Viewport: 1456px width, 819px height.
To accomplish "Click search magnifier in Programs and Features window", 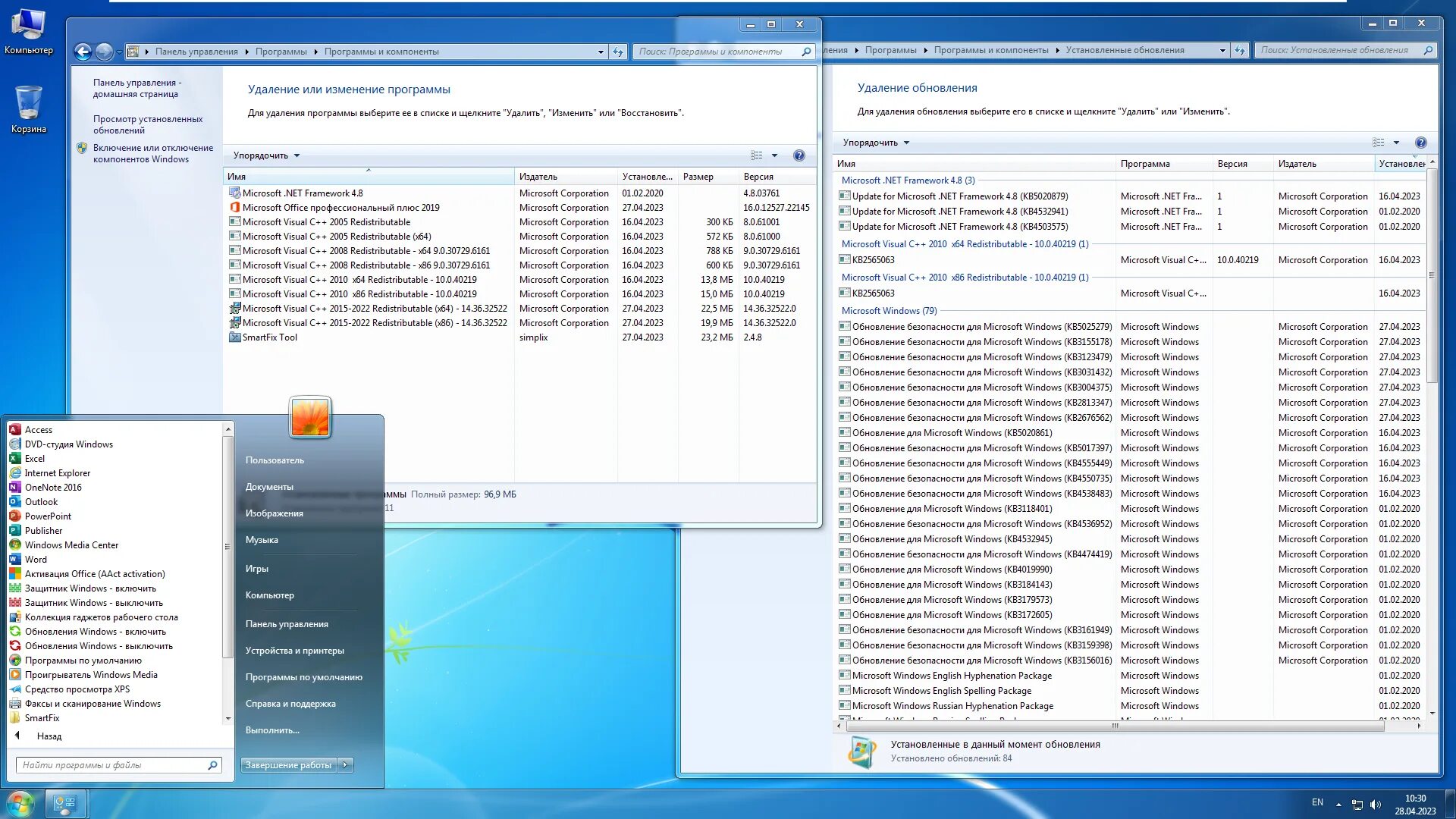I will (x=806, y=52).
